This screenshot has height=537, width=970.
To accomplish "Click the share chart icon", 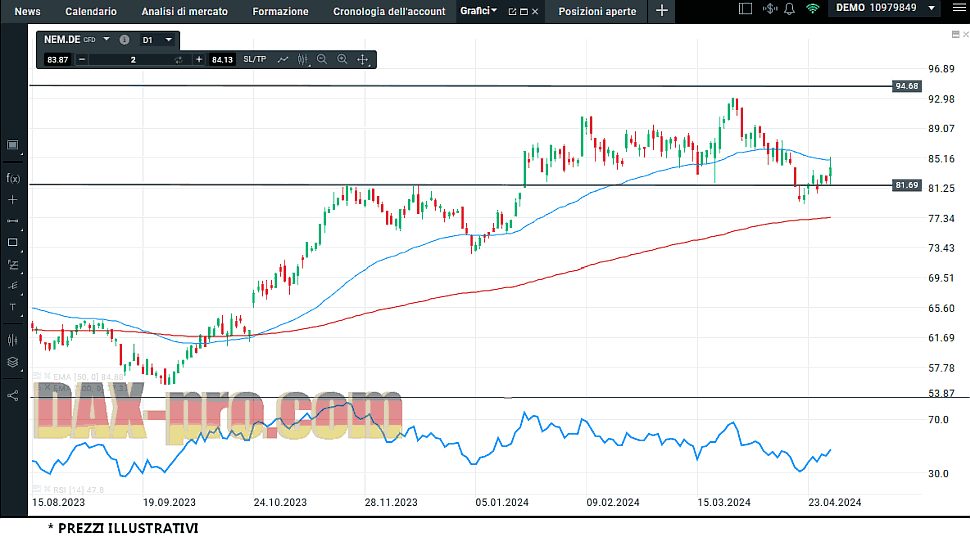I will [x=12, y=396].
